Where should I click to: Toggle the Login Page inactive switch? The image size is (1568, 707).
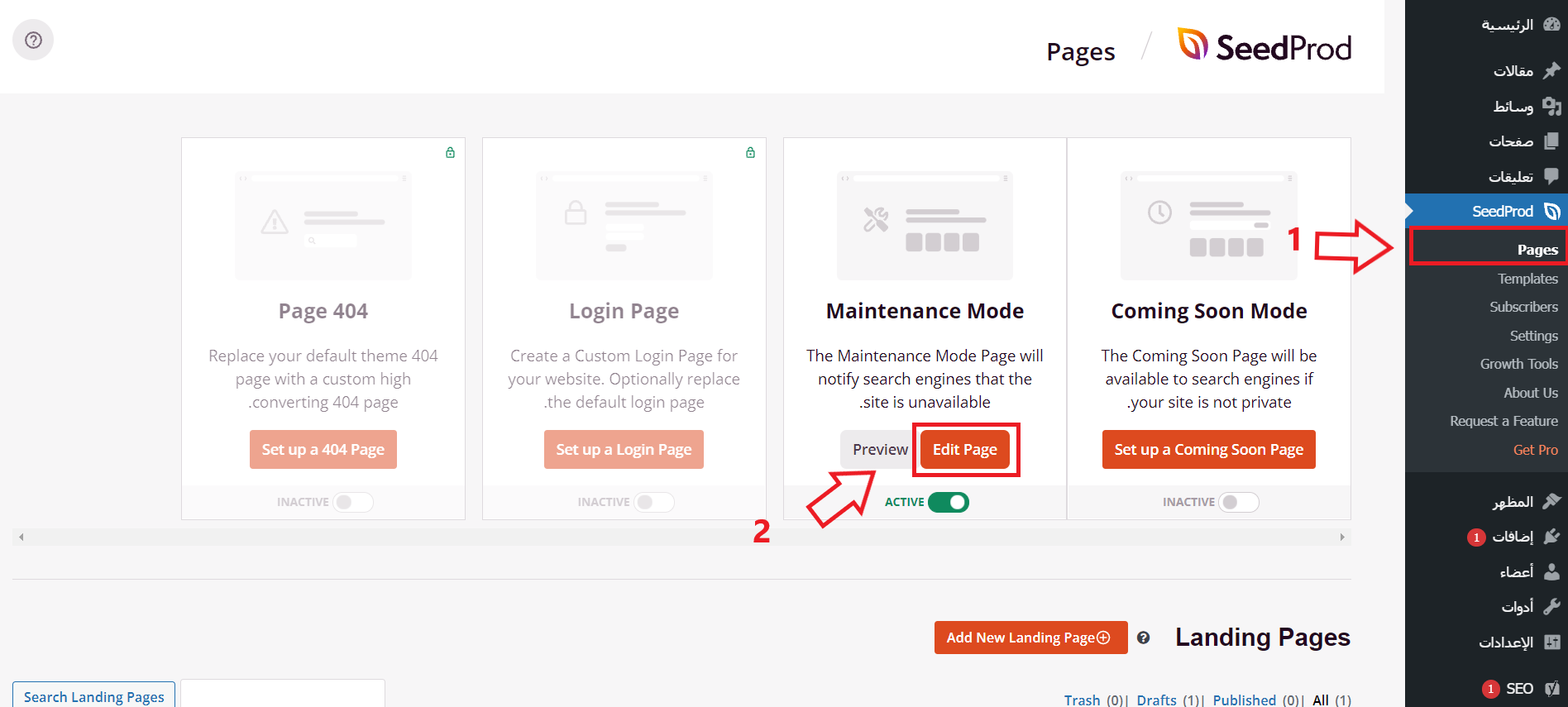(654, 502)
